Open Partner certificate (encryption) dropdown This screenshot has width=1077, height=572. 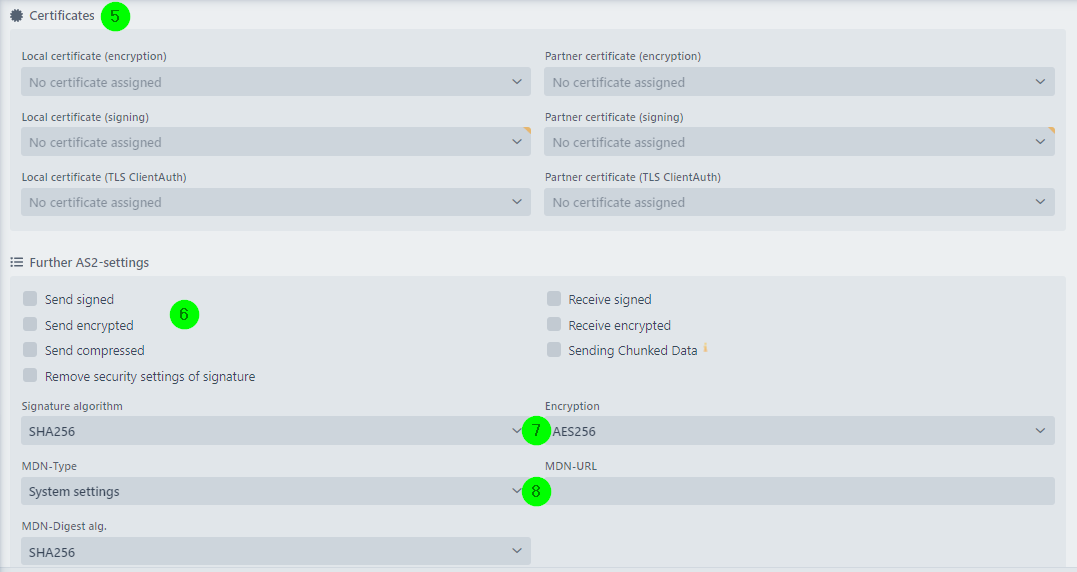pyautogui.click(x=798, y=82)
